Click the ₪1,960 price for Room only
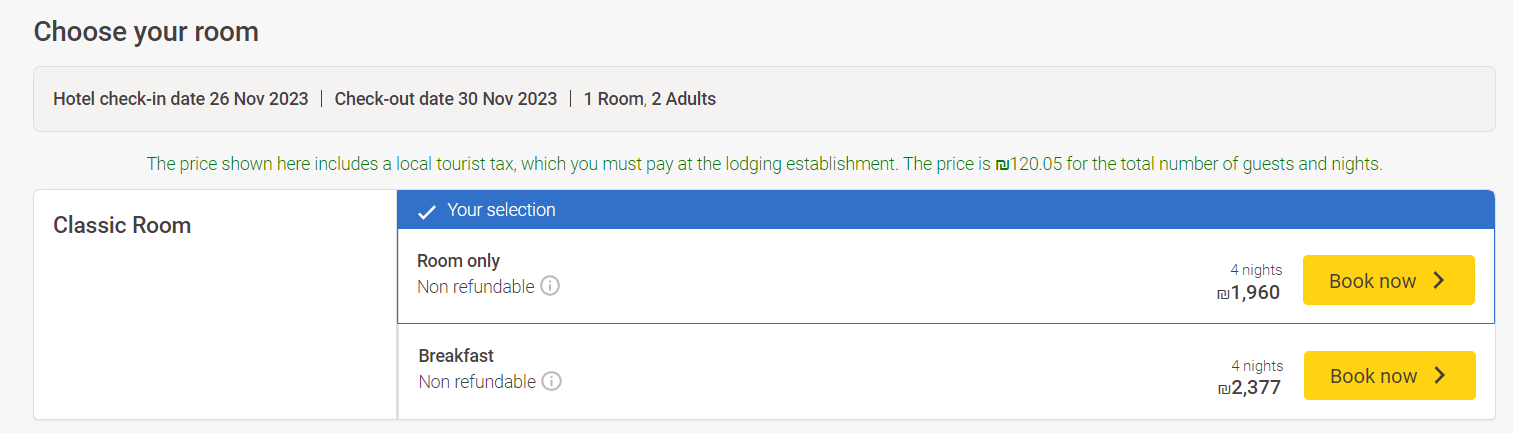This screenshot has height=433, width=1513. coord(1248,293)
